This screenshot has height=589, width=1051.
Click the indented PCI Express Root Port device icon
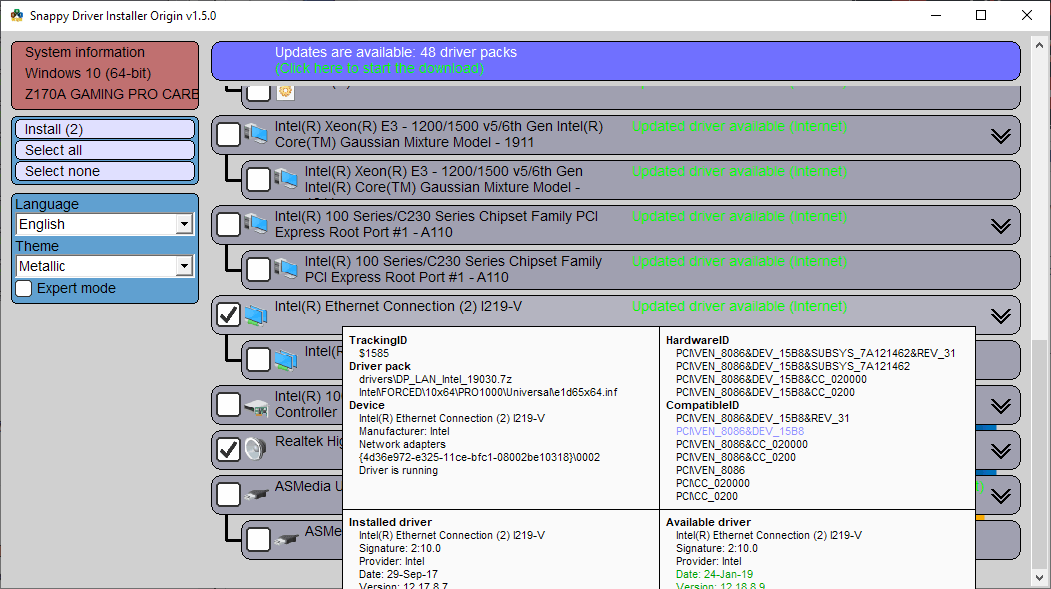(286, 269)
